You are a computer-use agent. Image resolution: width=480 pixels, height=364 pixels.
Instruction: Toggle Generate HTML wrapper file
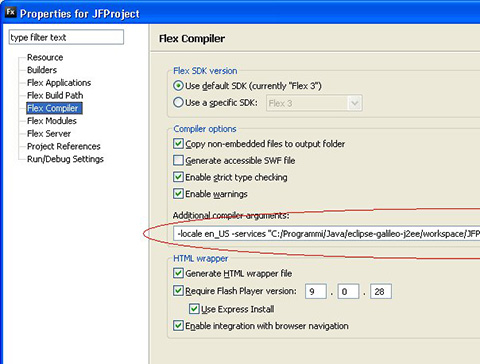(x=178, y=273)
